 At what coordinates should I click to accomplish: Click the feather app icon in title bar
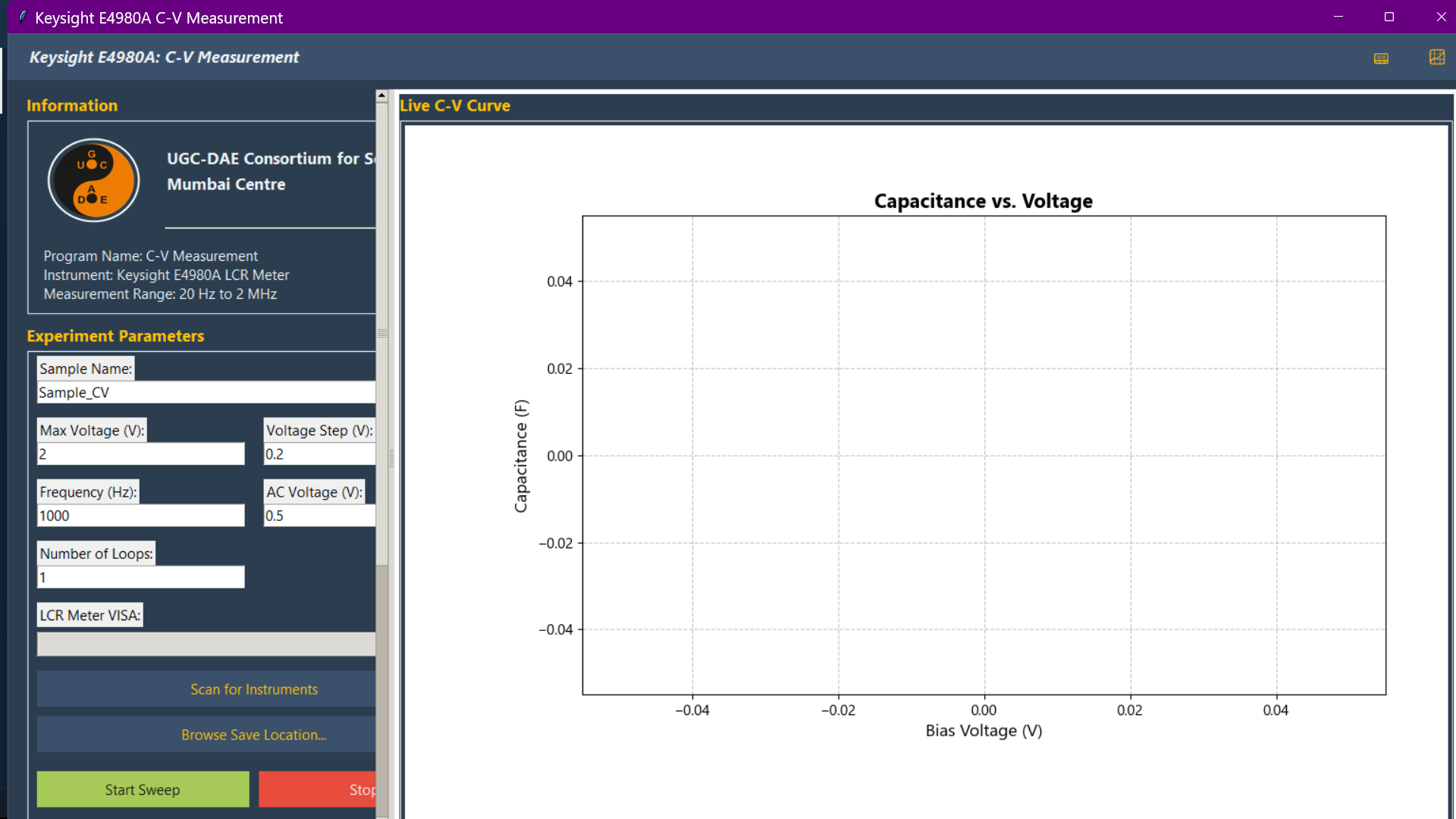click(22, 17)
